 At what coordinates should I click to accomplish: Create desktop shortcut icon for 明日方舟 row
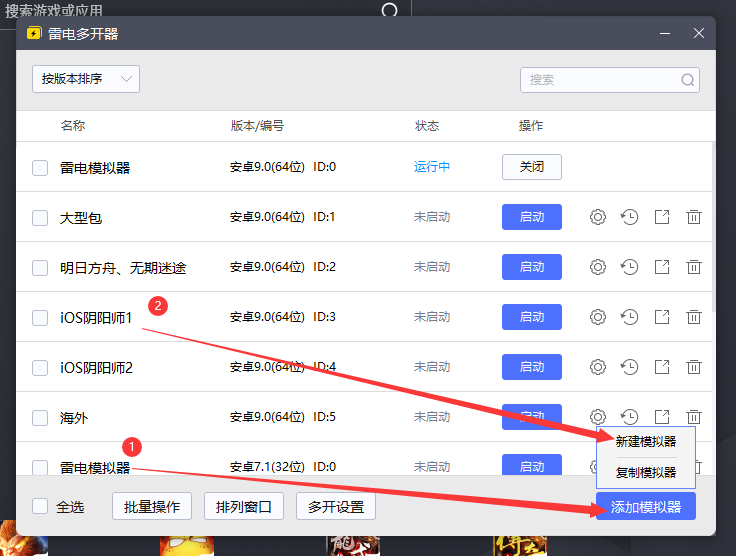[661, 267]
